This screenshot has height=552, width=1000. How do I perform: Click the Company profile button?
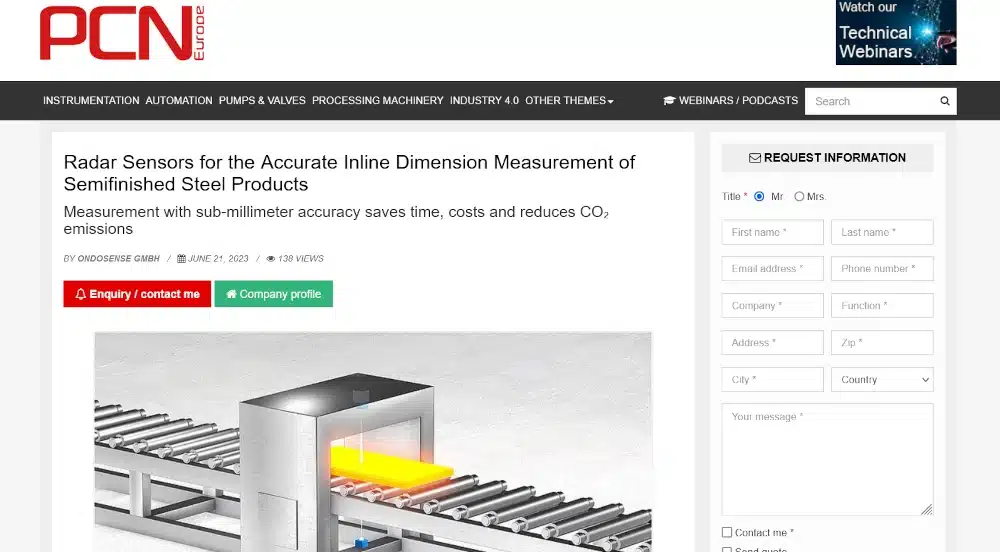click(274, 294)
